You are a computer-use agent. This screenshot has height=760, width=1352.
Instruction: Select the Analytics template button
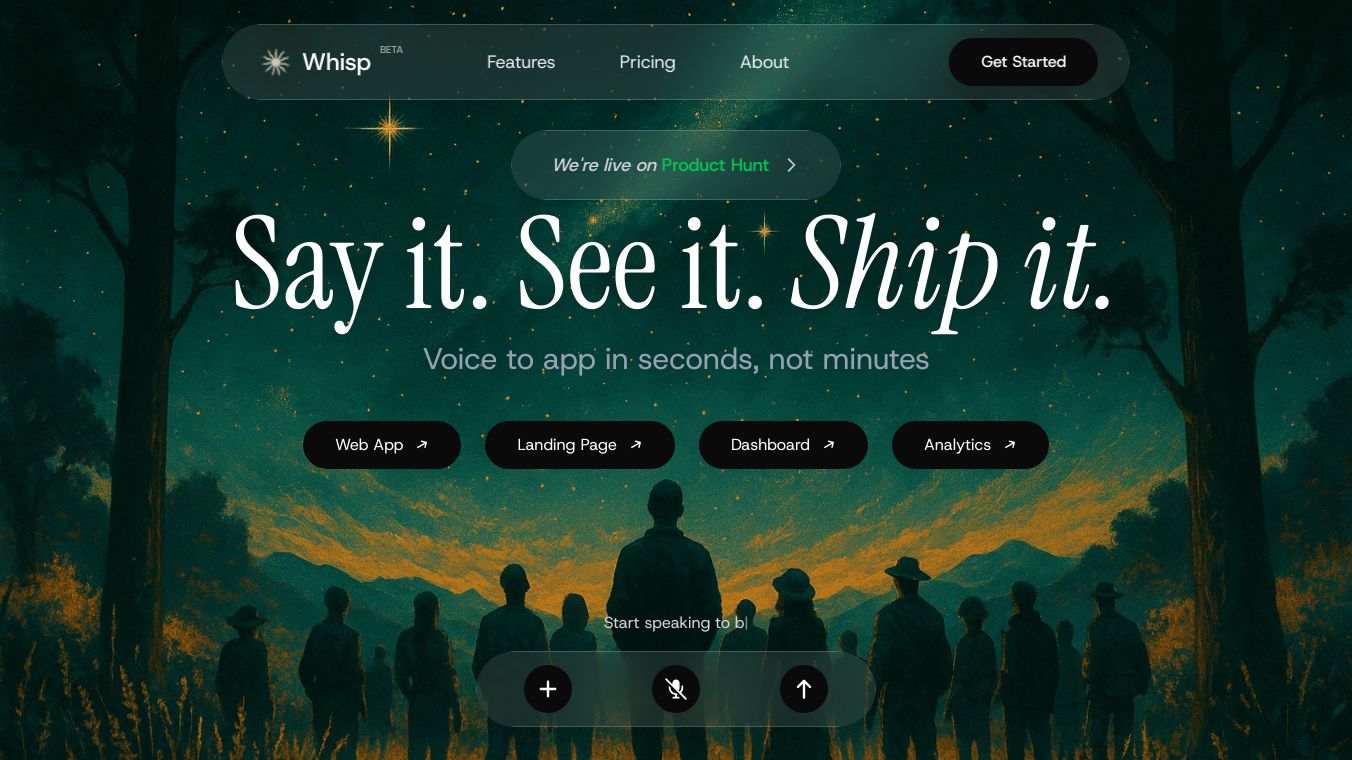tap(970, 445)
